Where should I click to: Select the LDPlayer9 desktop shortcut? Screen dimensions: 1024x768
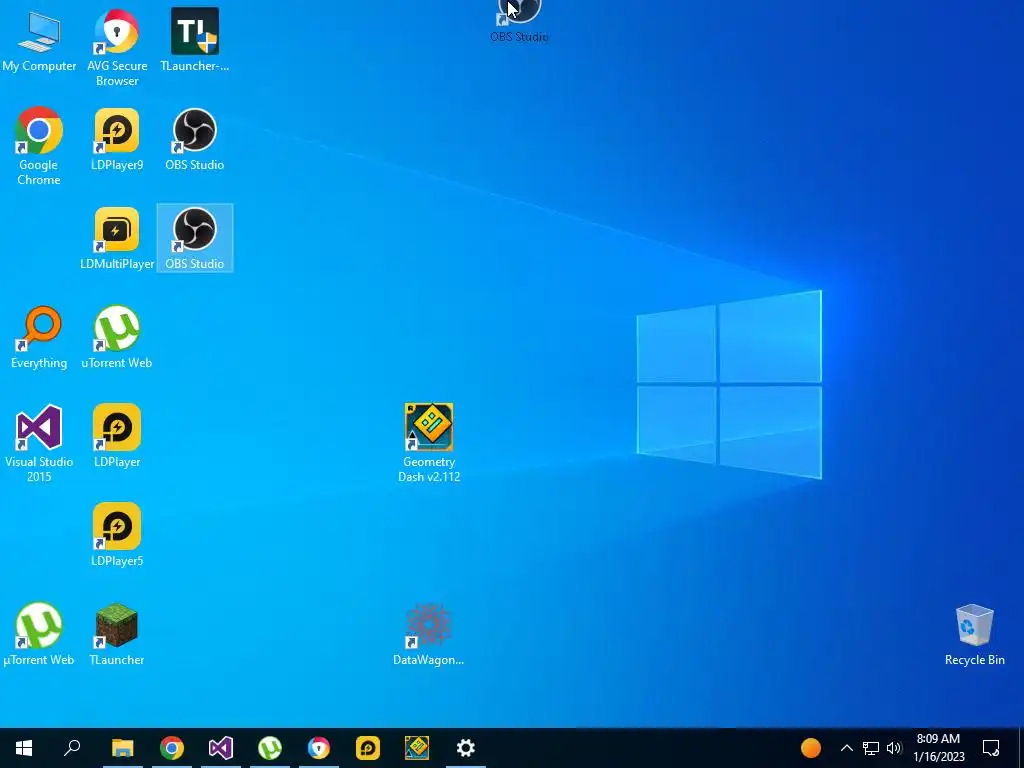click(117, 139)
